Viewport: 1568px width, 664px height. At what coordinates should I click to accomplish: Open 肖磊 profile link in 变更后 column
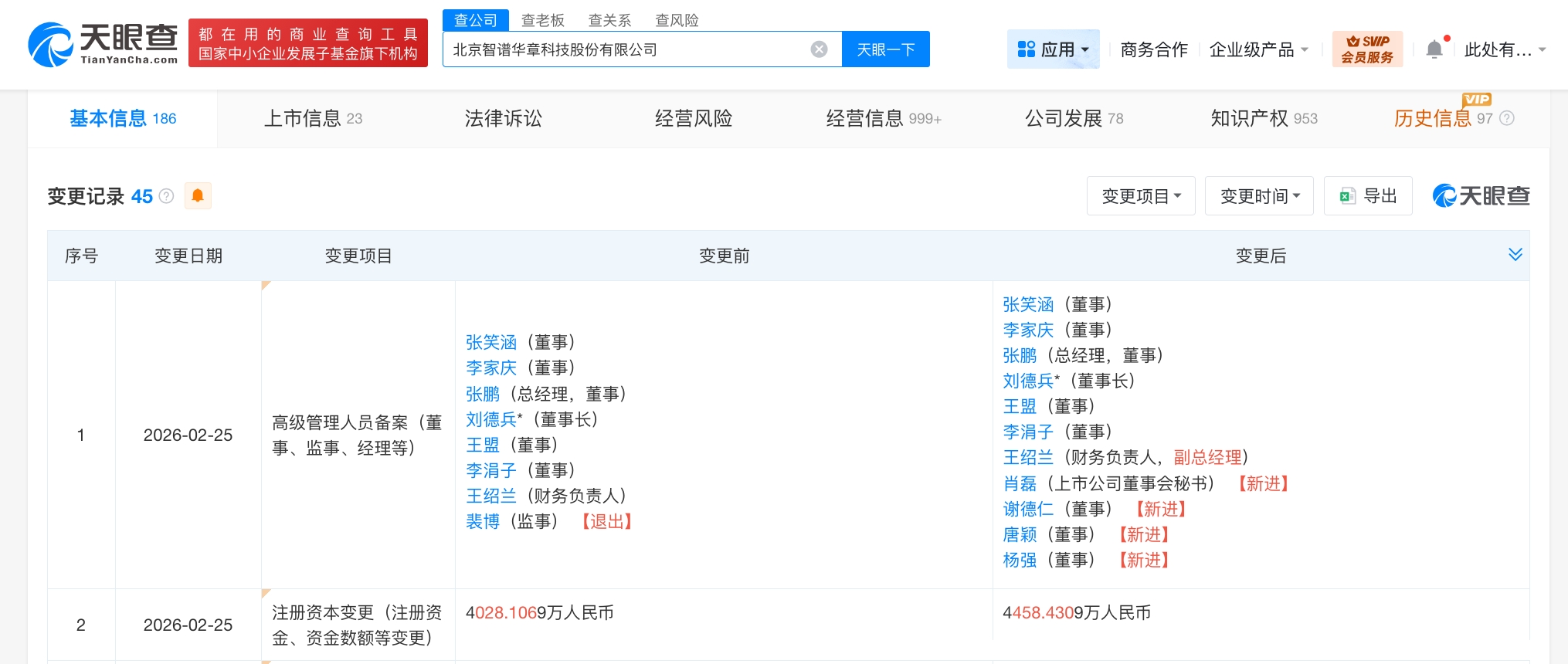click(x=1019, y=483)
